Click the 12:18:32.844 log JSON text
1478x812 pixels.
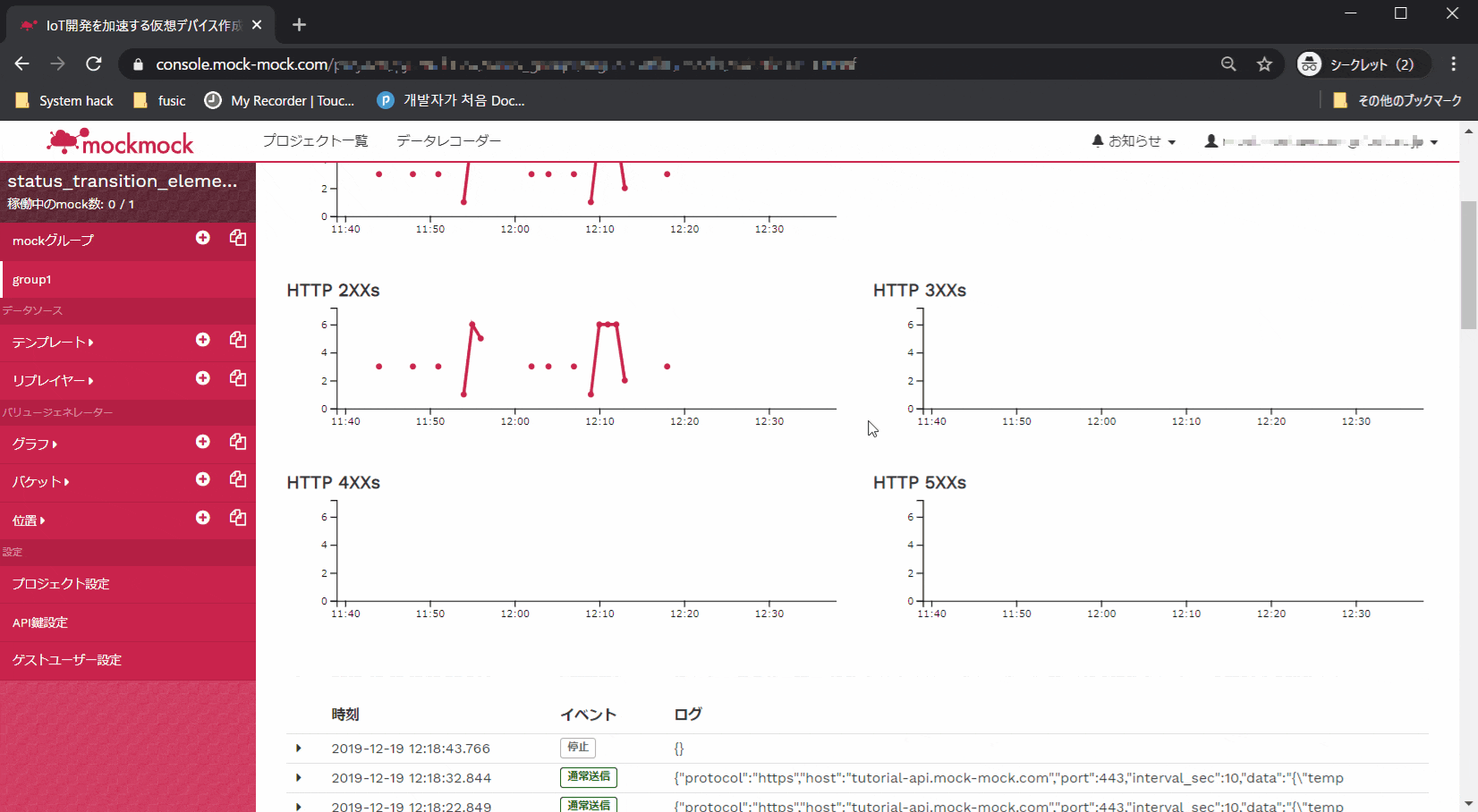pos(1008,778)
